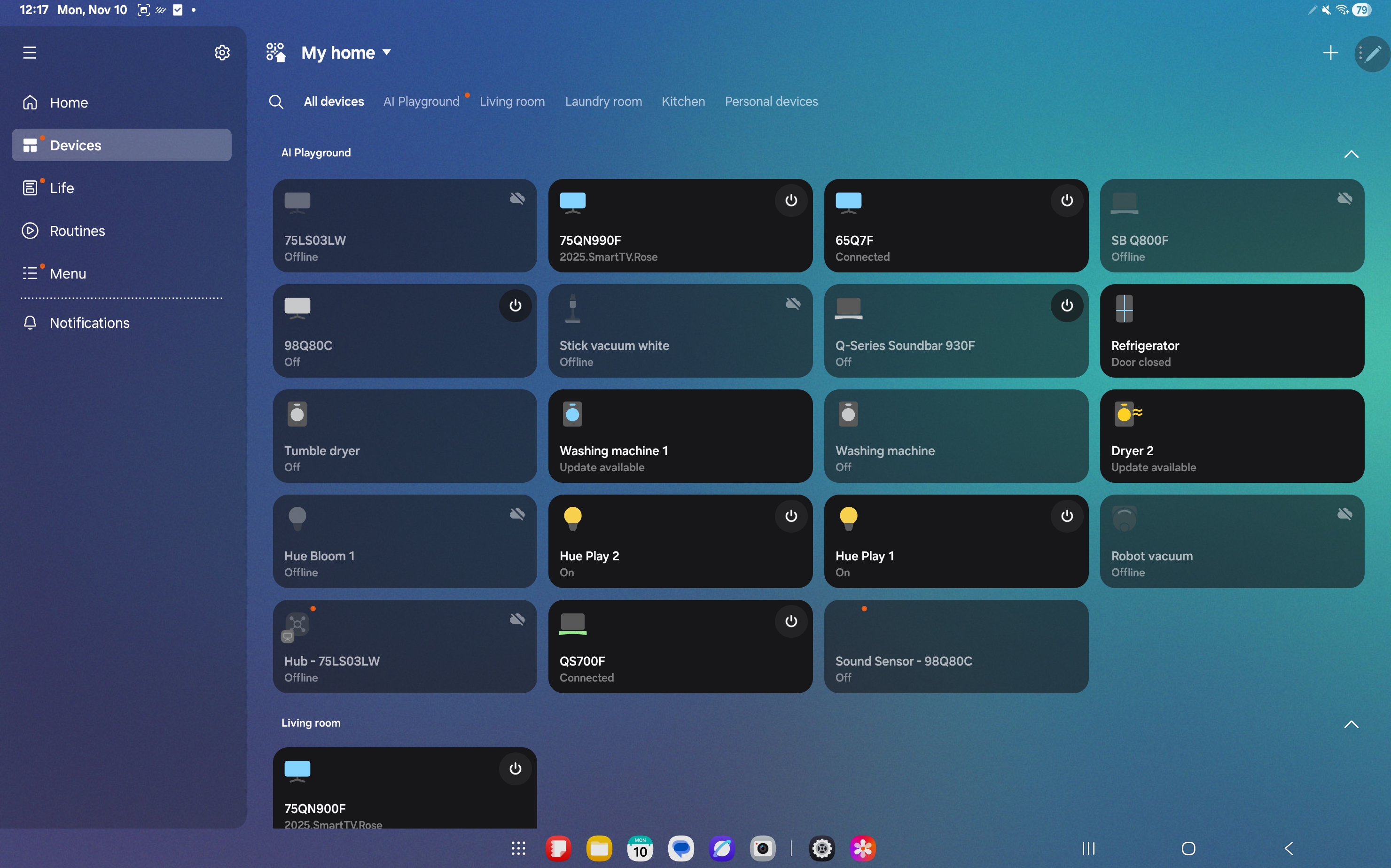Open the Android app drawer grid
Screen dimensions: 1391x868
[518, 848]
